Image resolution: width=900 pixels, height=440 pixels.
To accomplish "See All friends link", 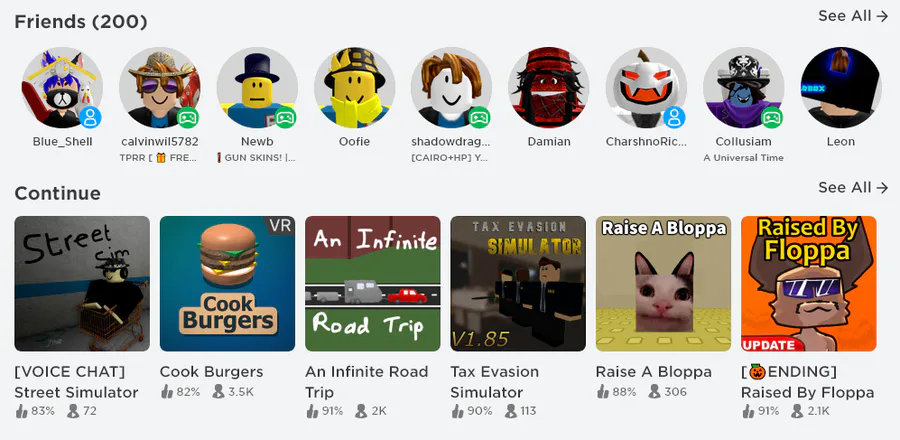I will 853,16.
